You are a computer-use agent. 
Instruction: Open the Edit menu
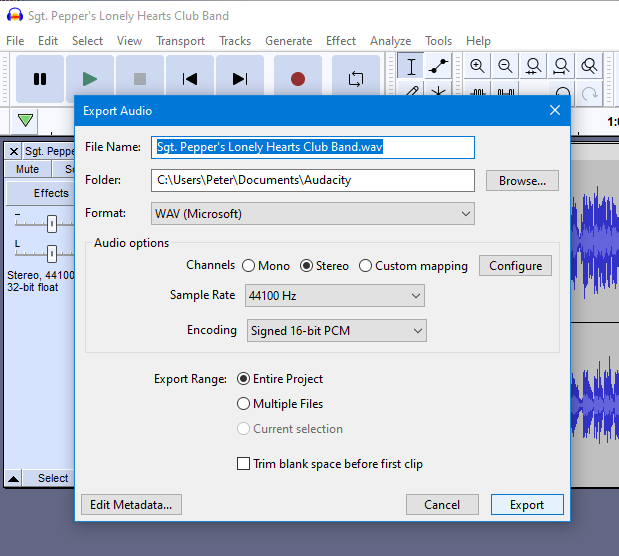point(48,41)
